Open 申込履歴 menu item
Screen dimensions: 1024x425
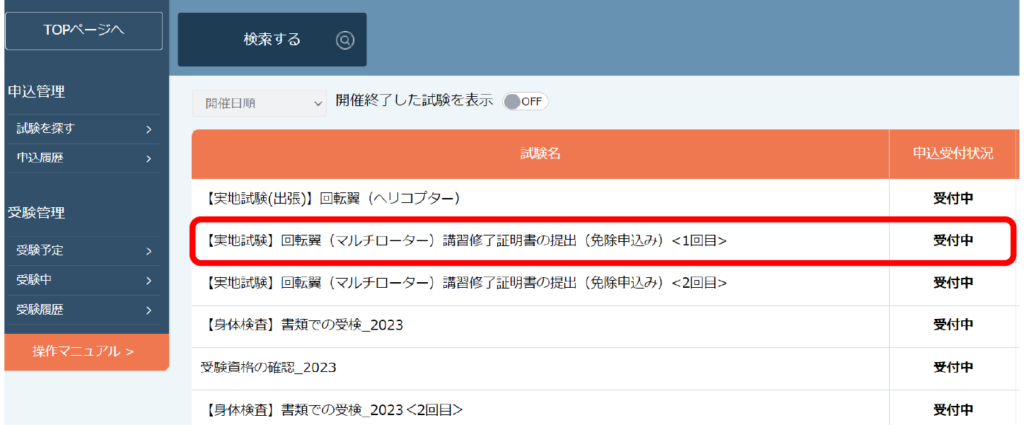tap(40, 158)
